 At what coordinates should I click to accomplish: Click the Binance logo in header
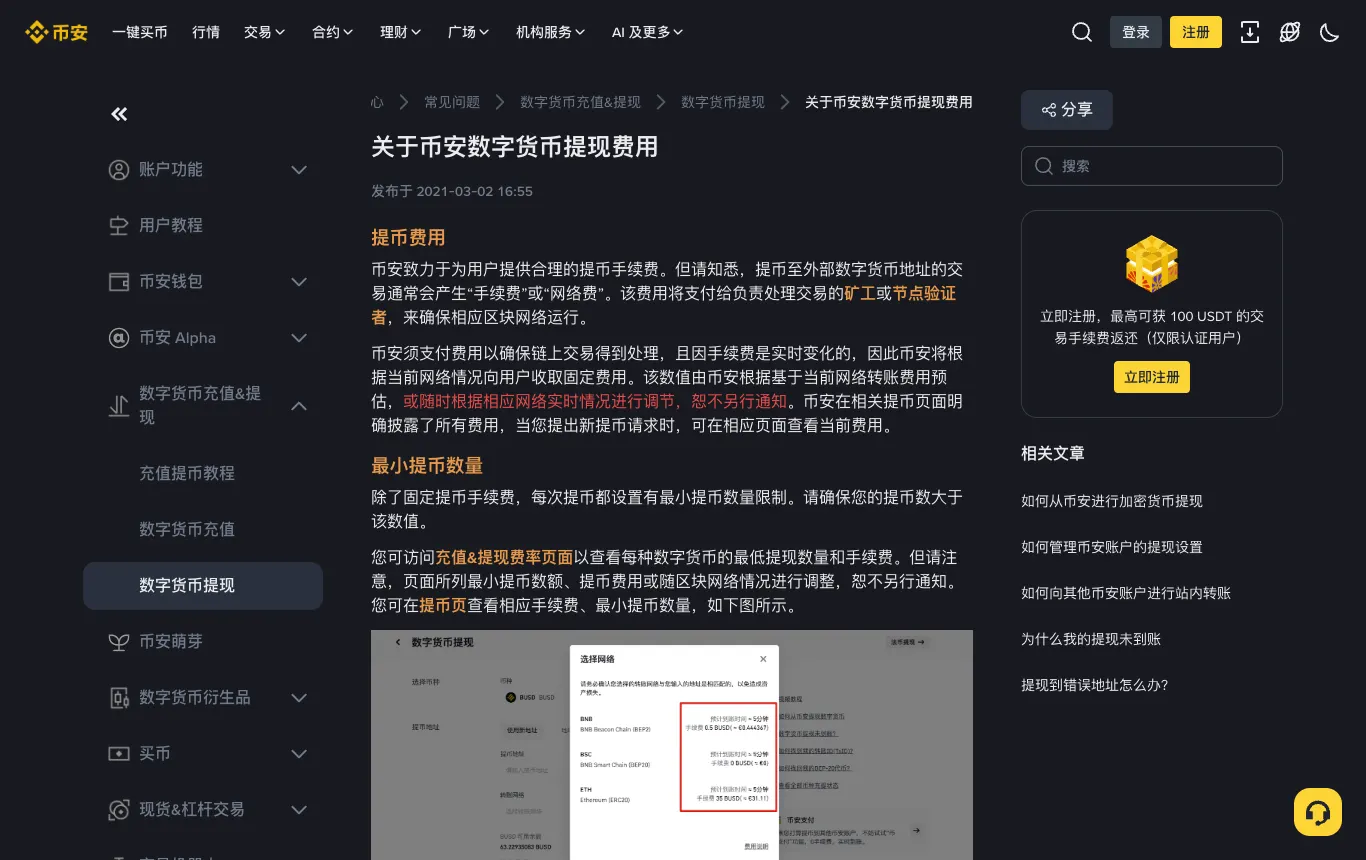click(x=57, y=32)
